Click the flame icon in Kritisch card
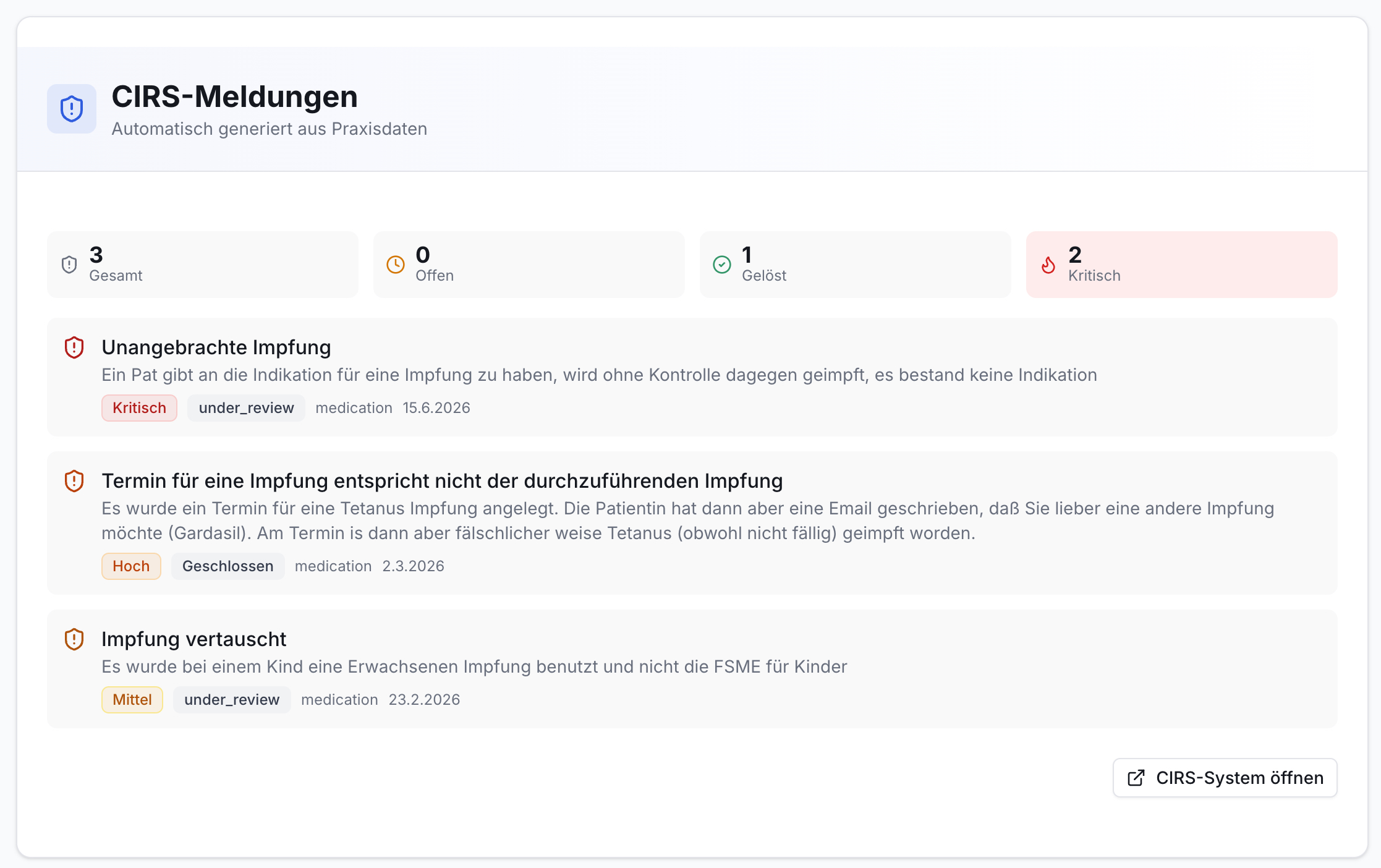This screenshot has height=868, width=1381. [x=1048, y=265]
